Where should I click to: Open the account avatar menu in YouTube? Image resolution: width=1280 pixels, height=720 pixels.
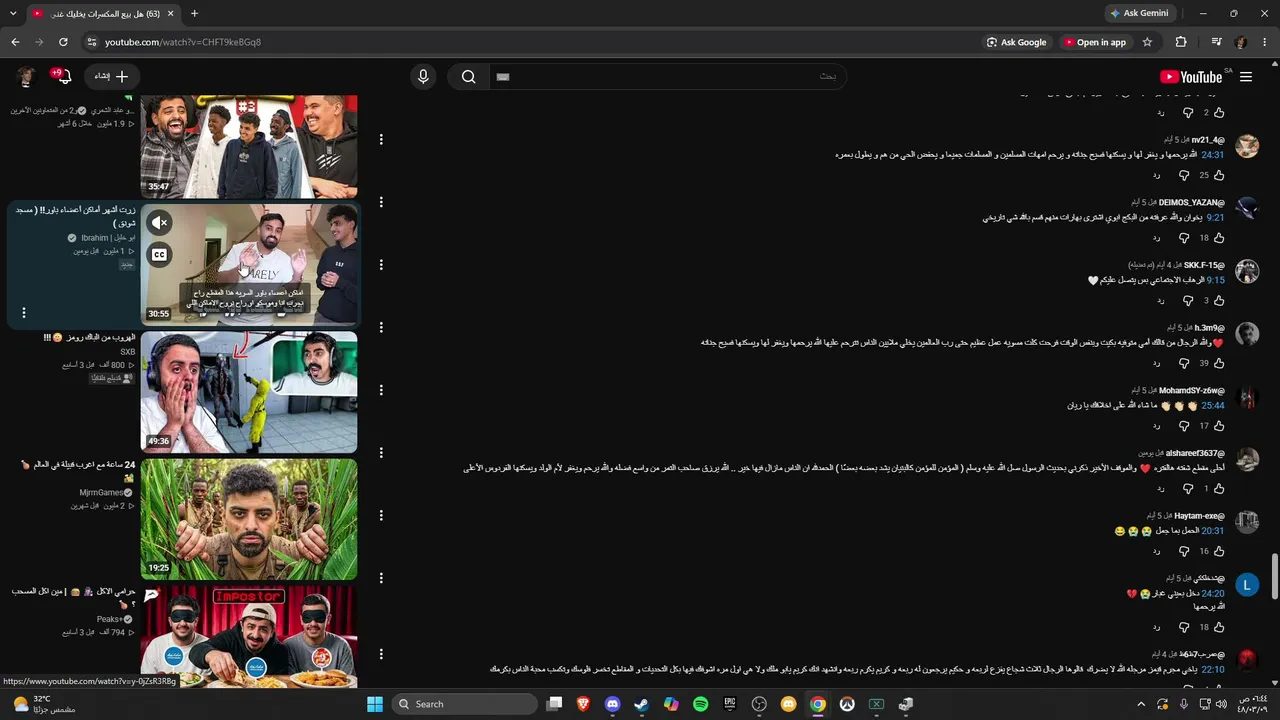point(26,77)
